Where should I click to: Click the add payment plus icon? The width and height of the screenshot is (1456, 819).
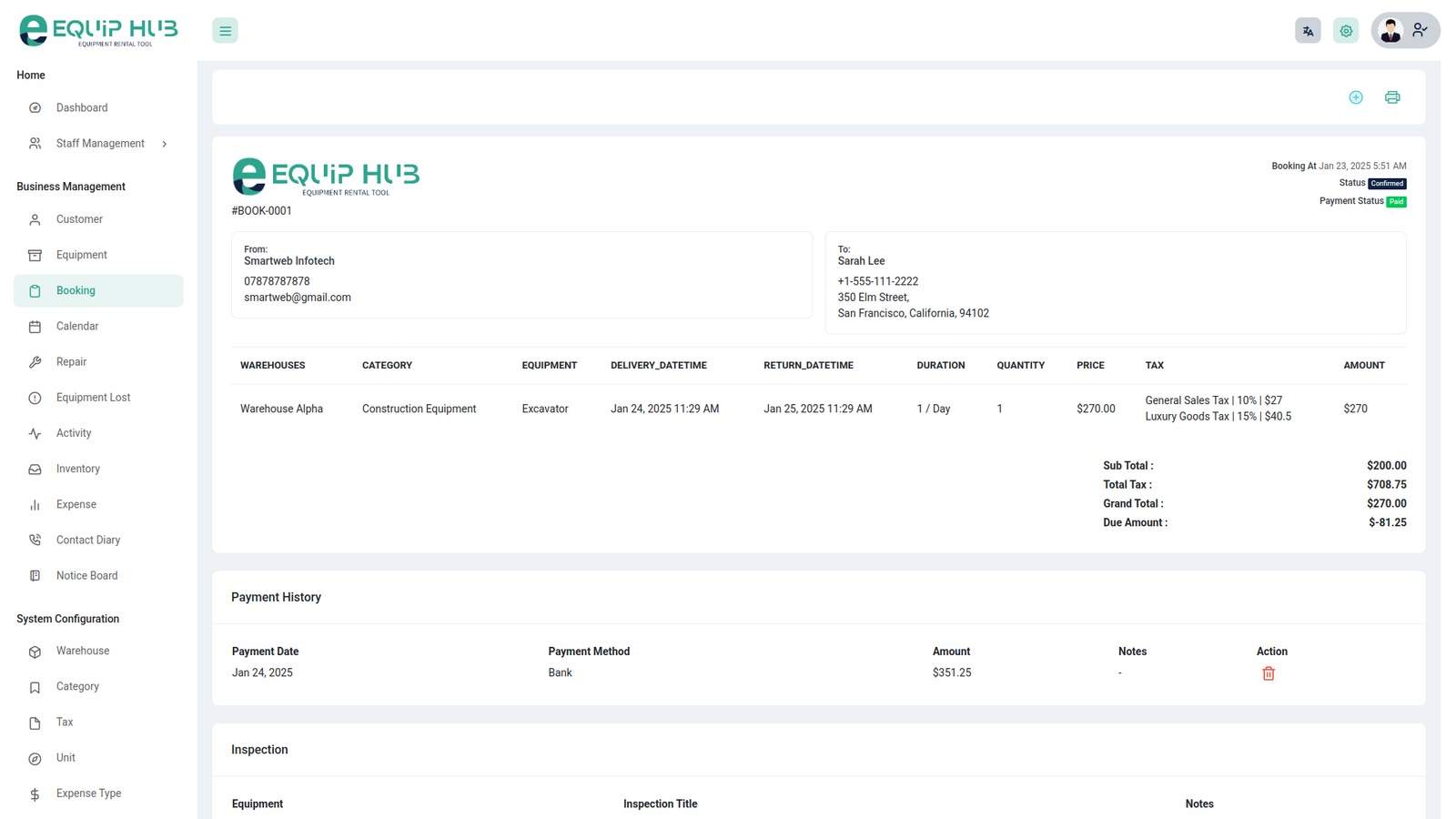click(x=1356, y=97)
